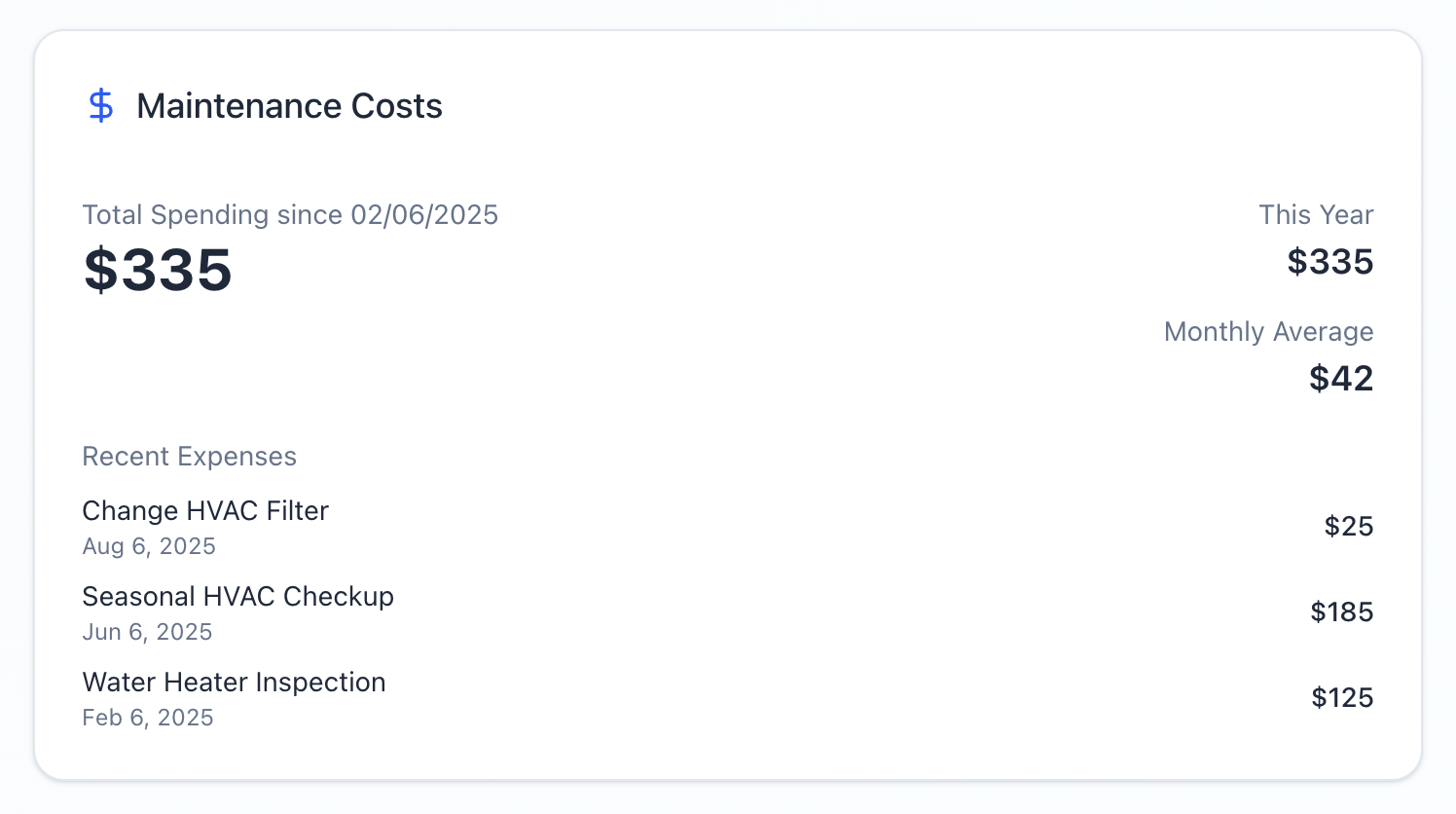The height and width of the screenshot is (814, 1456).
Task: Click the Total Spending label text
Action: 211,214
